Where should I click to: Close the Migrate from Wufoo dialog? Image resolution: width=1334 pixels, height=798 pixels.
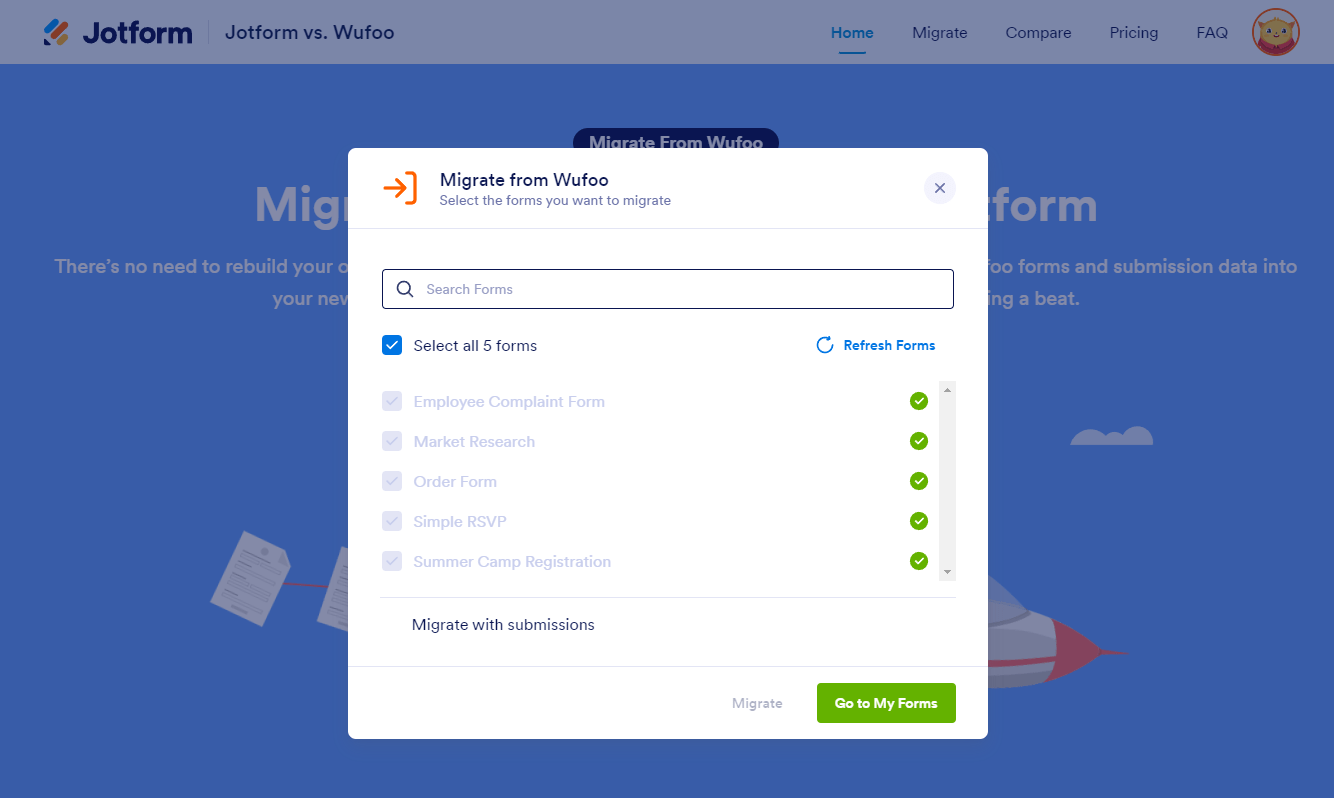coord(940,188)
